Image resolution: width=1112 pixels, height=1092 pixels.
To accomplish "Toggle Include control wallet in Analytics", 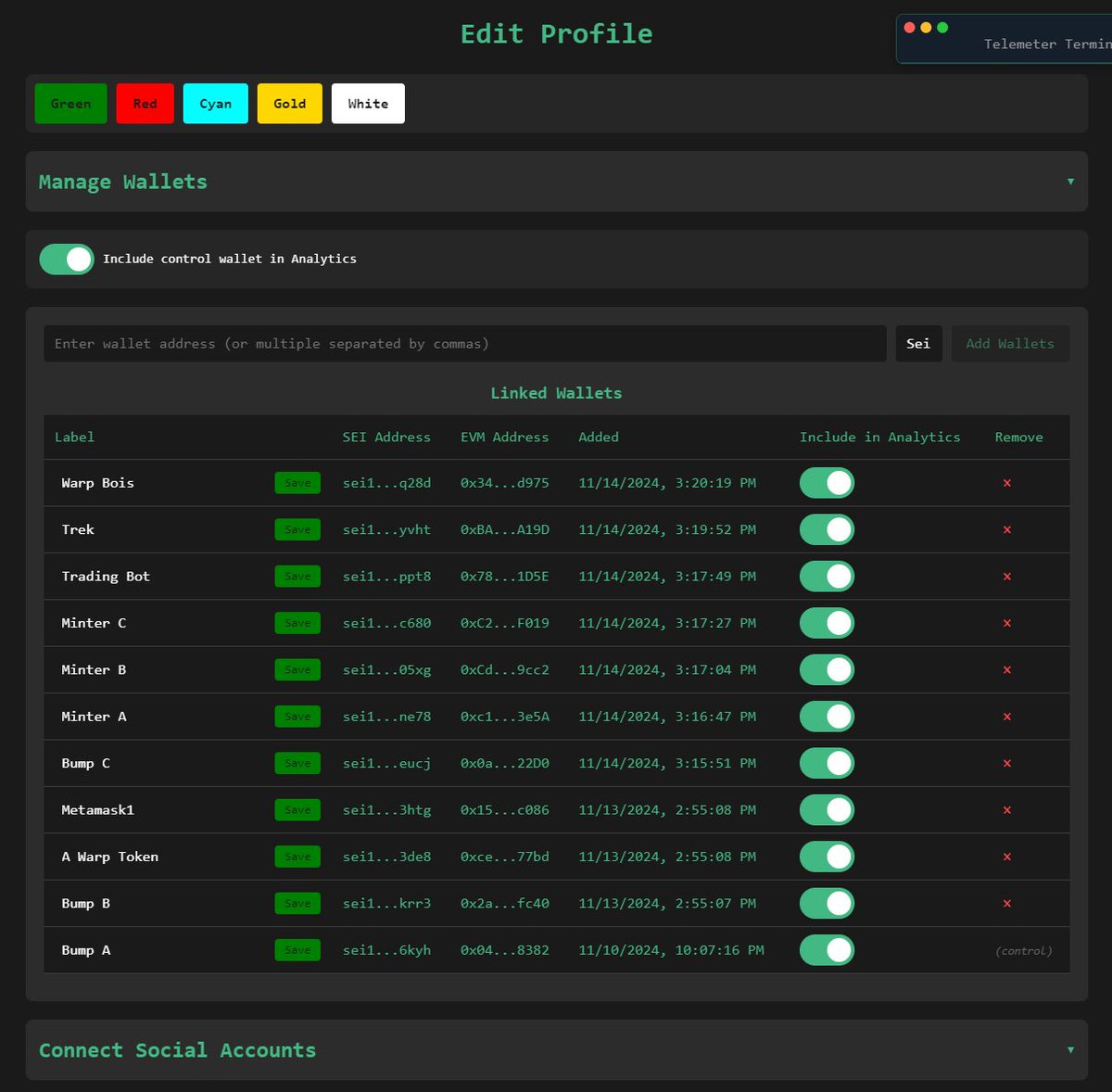I will click(67, 260).
